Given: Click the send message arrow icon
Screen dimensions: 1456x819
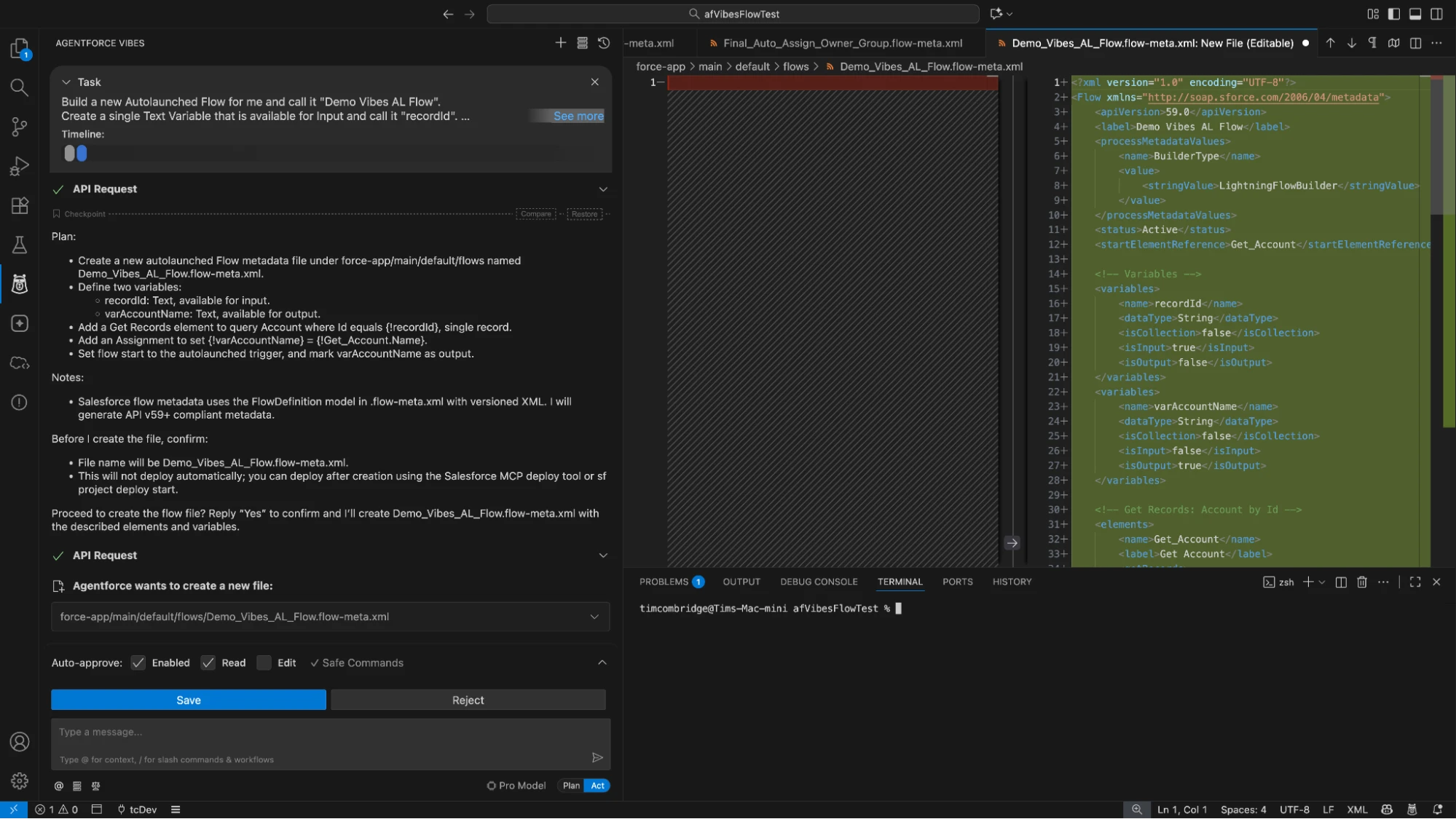Looking at the screenshot, I should click(x=597, y=757).
